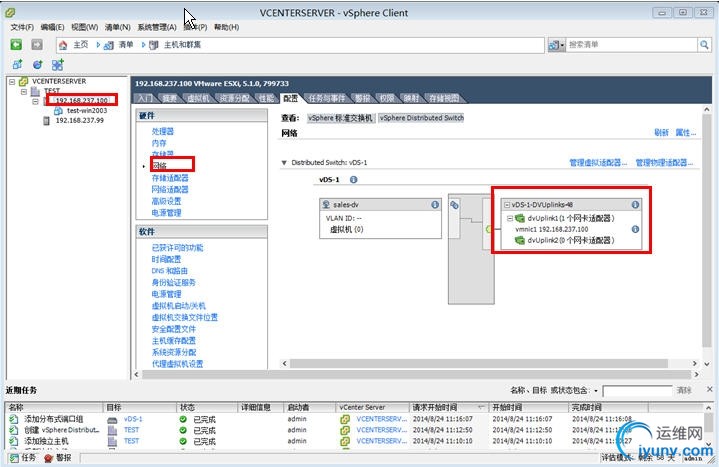Open the 系统管理(A) menu
719x467 pixels.
point(157,27)
